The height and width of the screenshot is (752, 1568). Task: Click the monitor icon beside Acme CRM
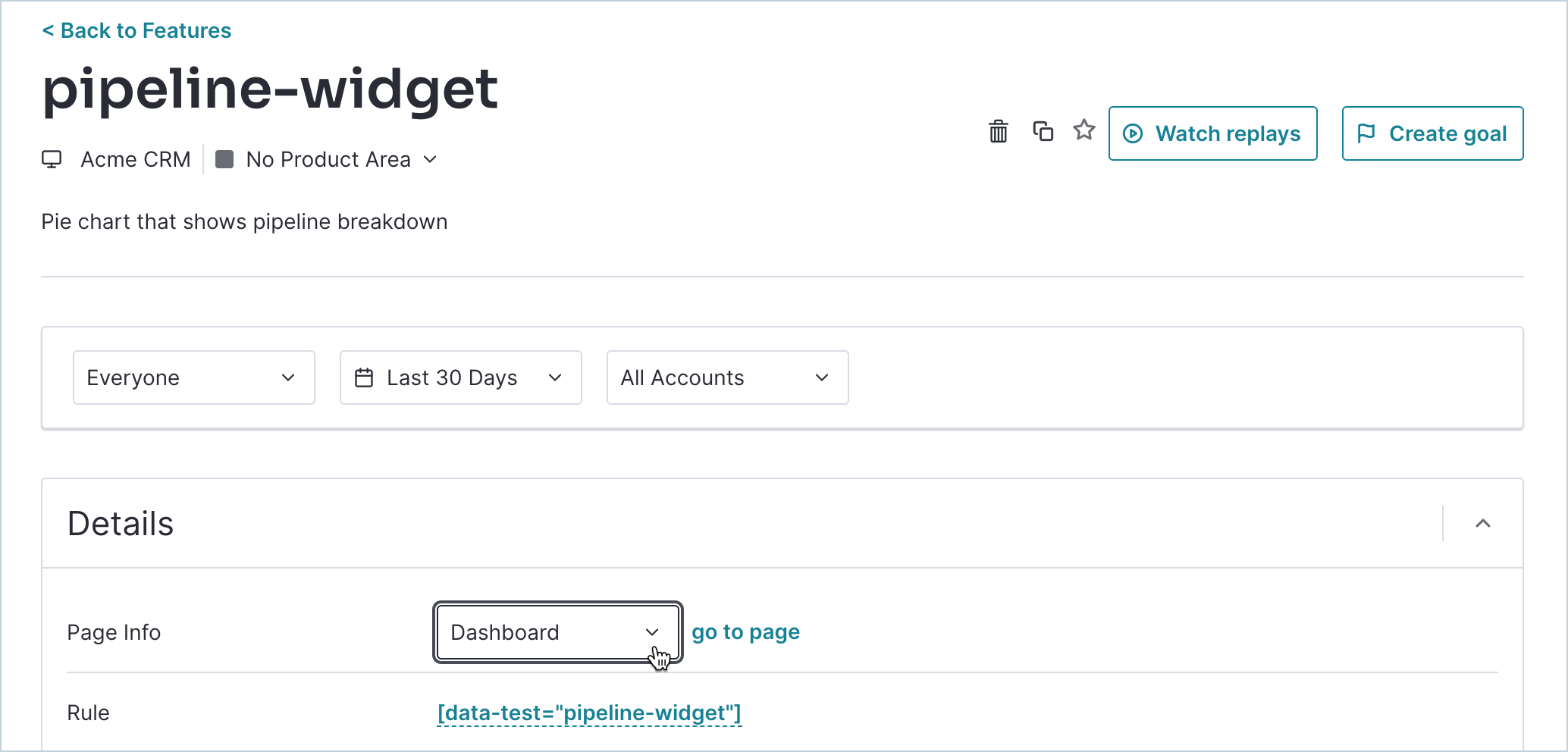[52, 159]
